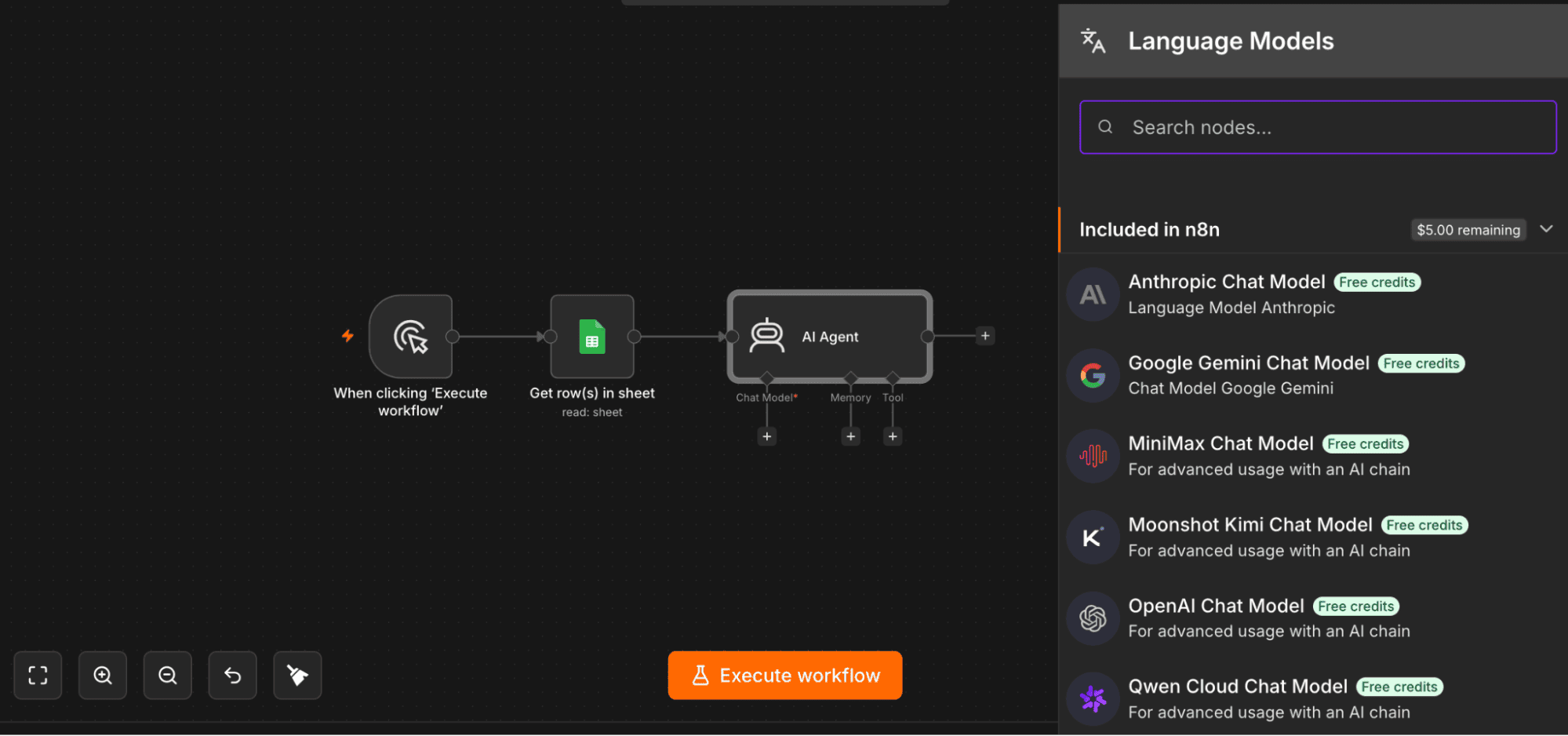Screen dimensions: 1568x736
Task: Click the fit-to-view zoom icon
Action: [38, 675]
